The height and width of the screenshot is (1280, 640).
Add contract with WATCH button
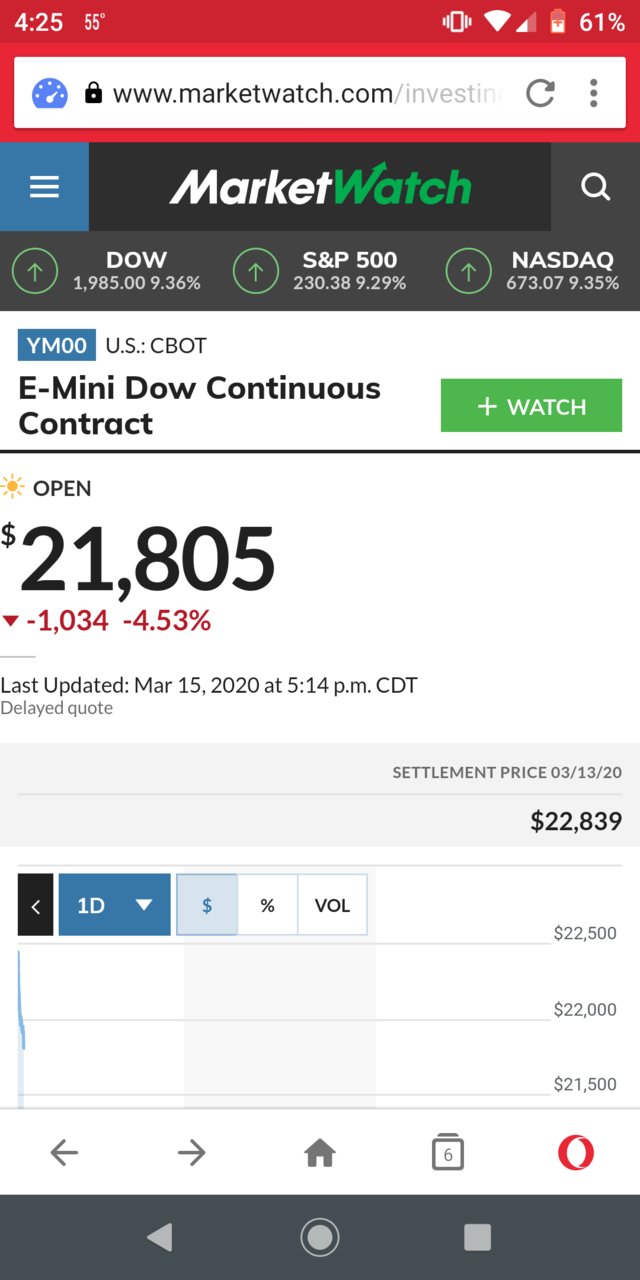tap(531, 406)
